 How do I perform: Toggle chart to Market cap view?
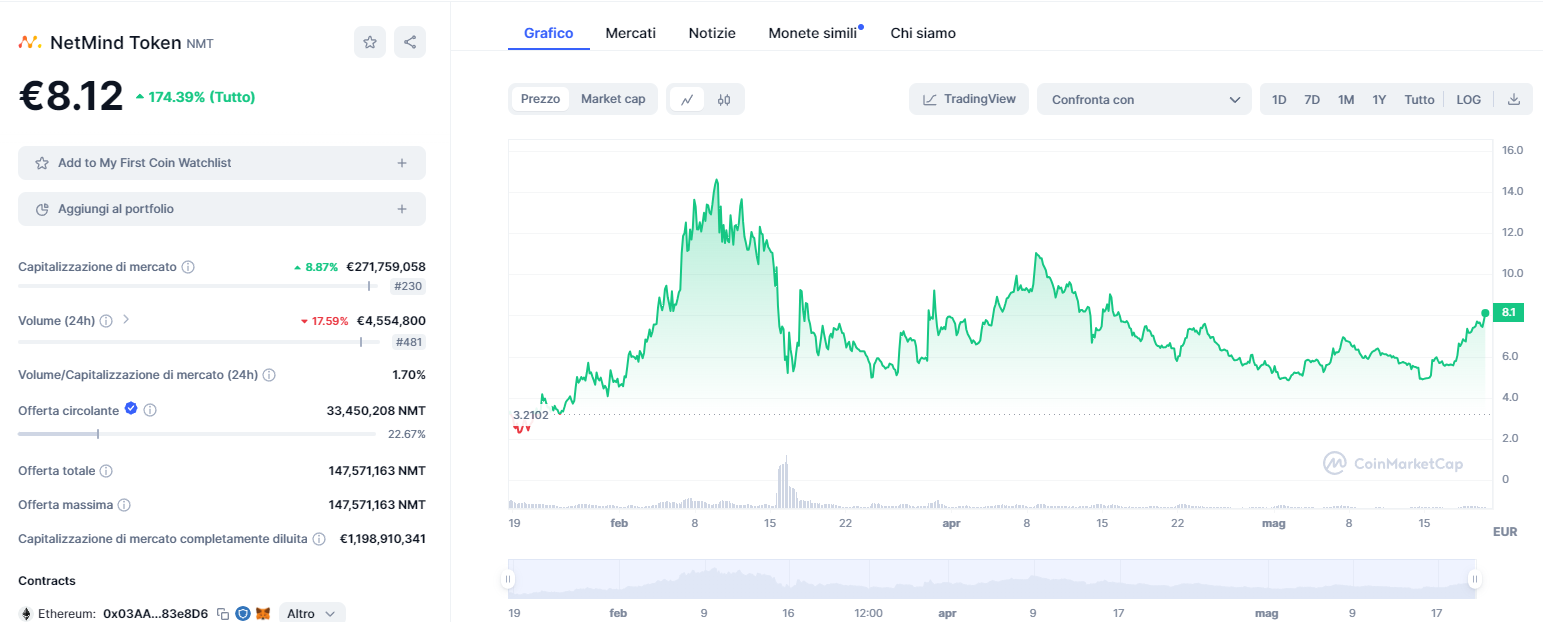(613, 99)
